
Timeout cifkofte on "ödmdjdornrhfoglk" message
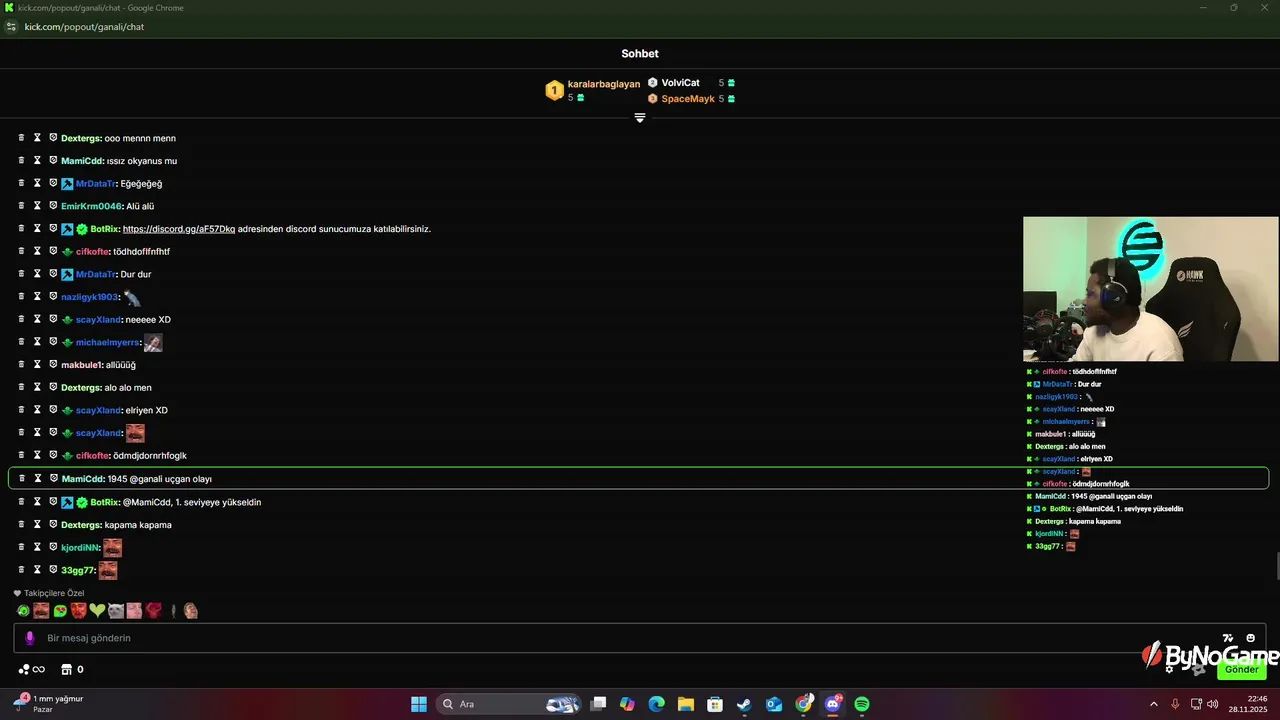coord(37,455)
